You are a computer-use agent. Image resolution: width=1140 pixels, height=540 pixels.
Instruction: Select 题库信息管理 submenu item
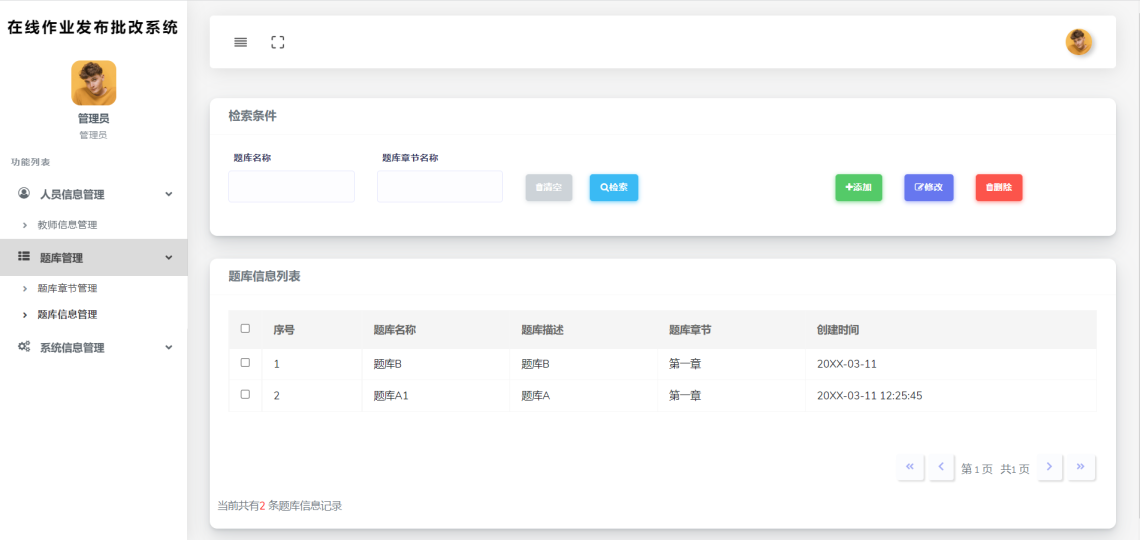pyautogui.click(x=68, y=315)
